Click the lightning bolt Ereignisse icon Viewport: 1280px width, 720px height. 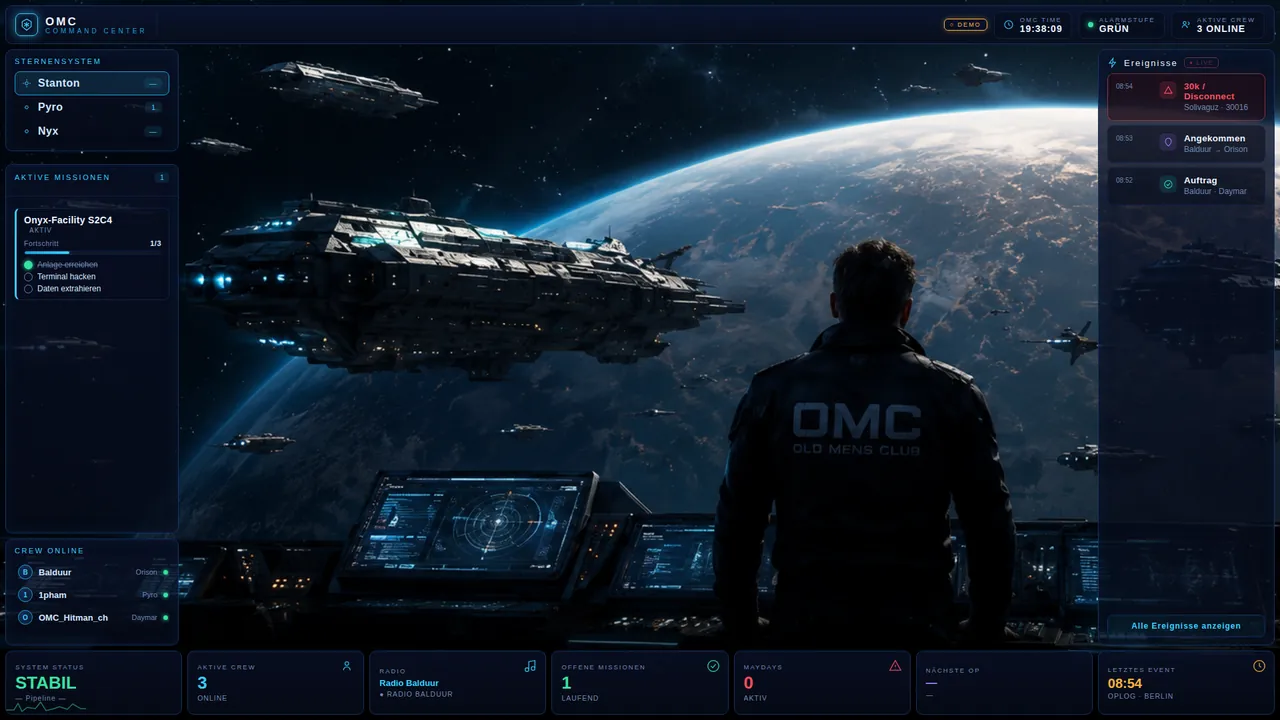tap(1112, 63)
